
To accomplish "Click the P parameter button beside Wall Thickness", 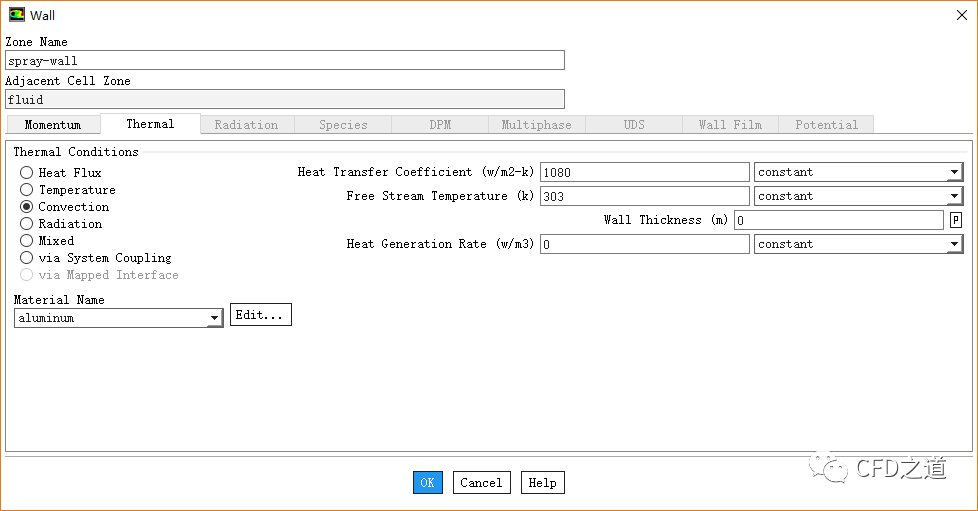I will coord(955,220).
